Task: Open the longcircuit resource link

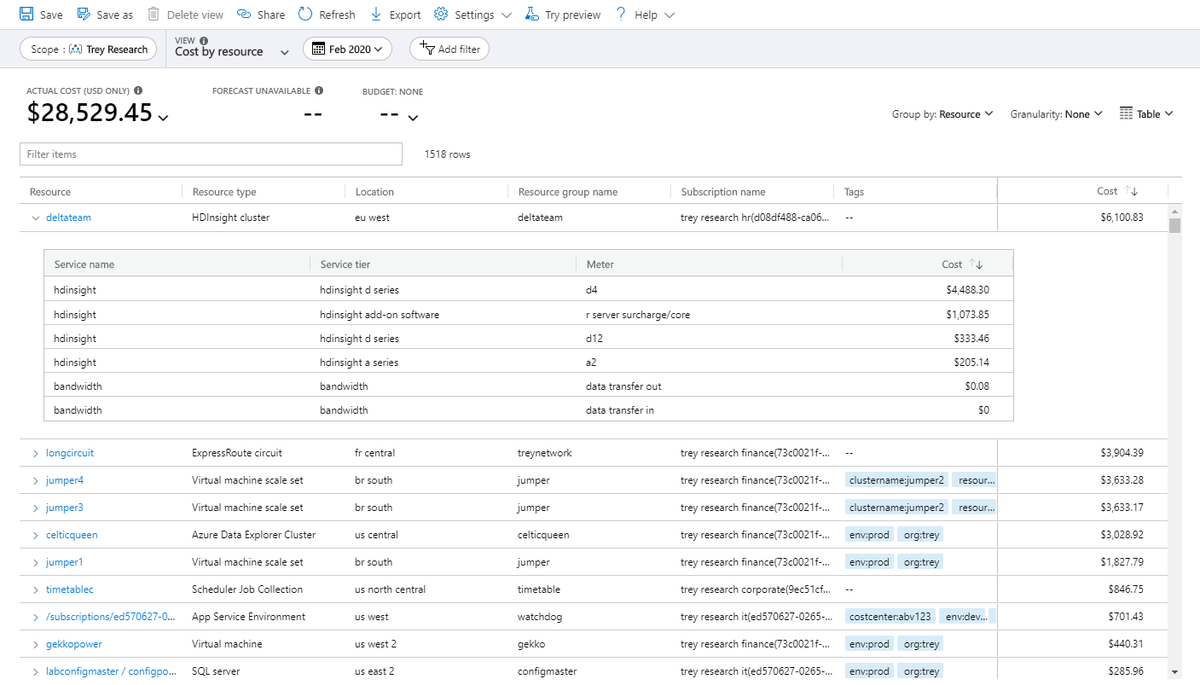Action: point(70,453)
